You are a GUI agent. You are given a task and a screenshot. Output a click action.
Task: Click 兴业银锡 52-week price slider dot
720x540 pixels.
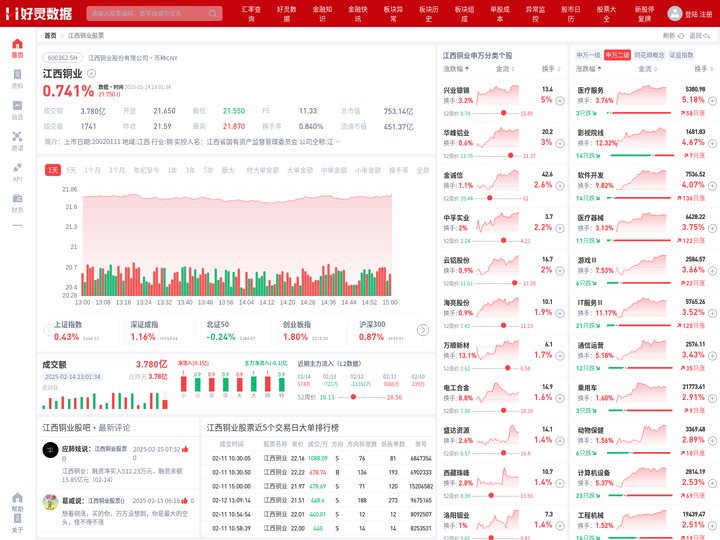(x=503, y=113)
